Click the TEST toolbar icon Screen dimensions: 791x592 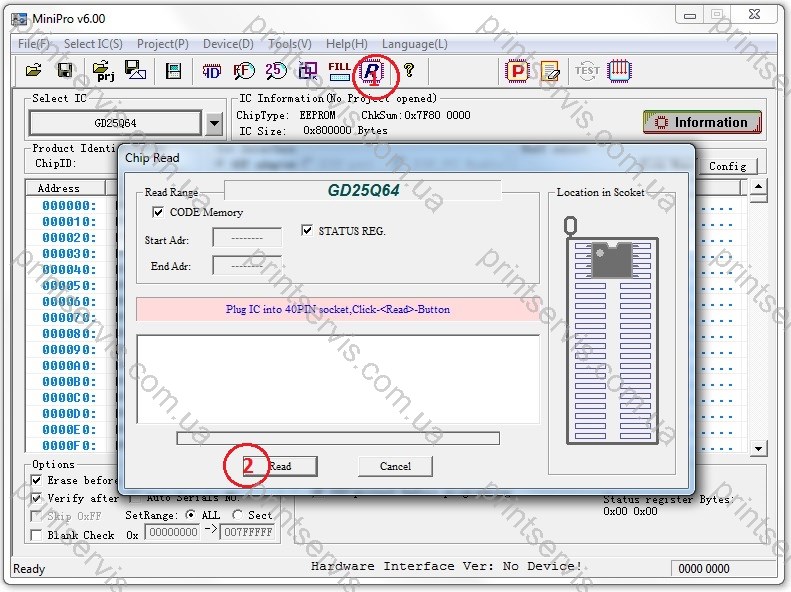587,71
